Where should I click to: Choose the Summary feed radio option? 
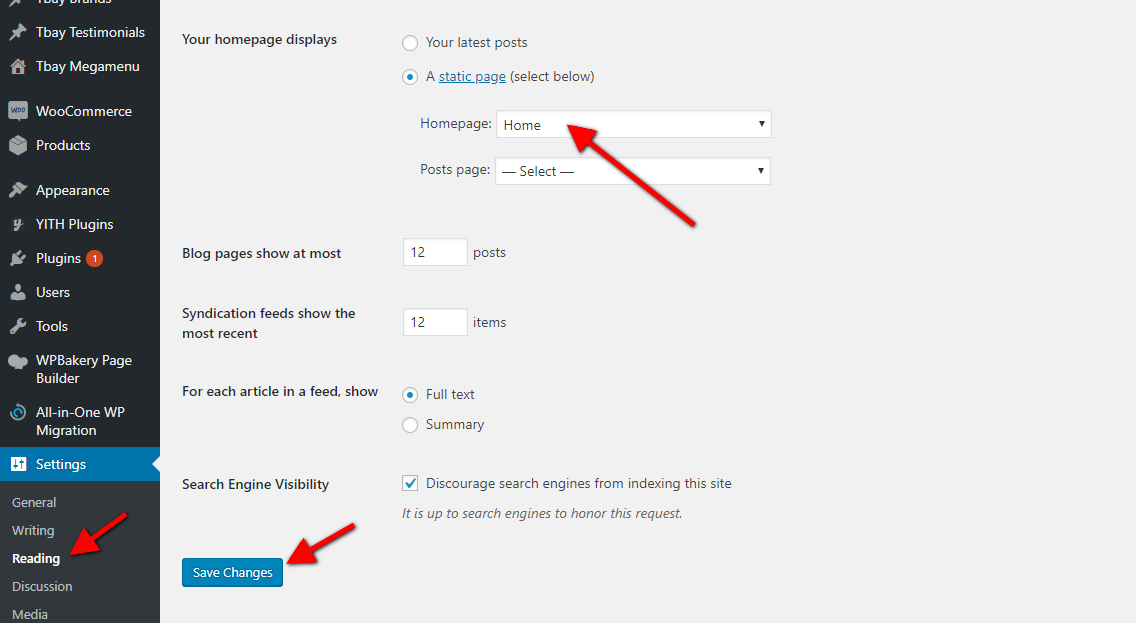coord(410,425)
